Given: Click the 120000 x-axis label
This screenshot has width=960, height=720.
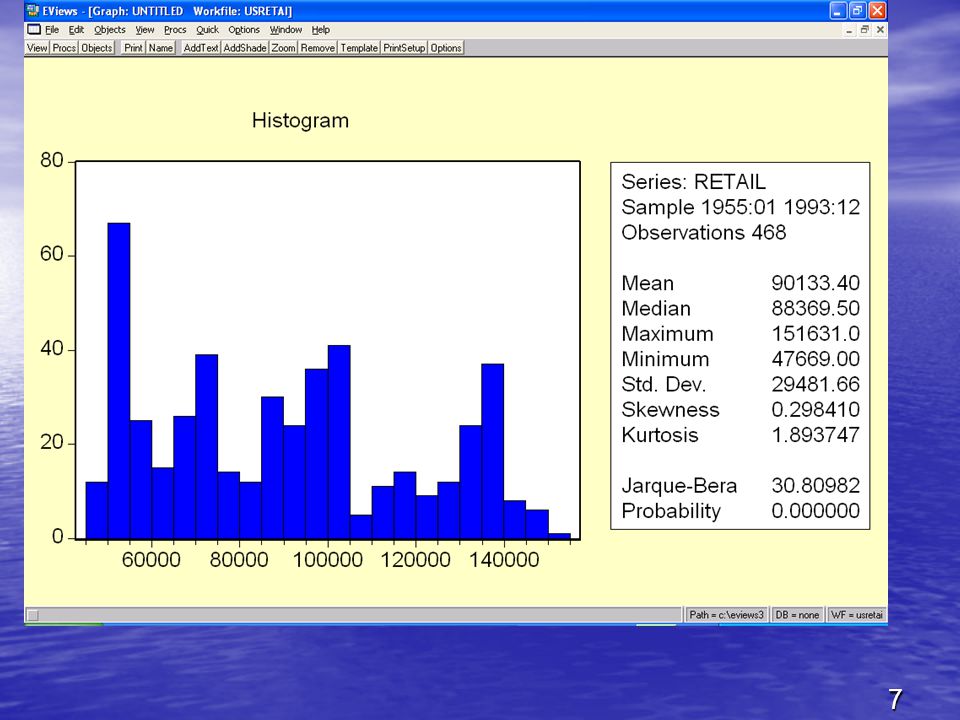Looking at the screenshot, I should pyautogui.click(x=416, y=560).
